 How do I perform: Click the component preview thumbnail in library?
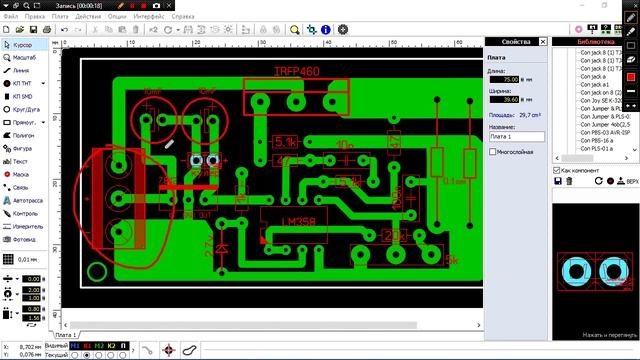tap(595, 271)
